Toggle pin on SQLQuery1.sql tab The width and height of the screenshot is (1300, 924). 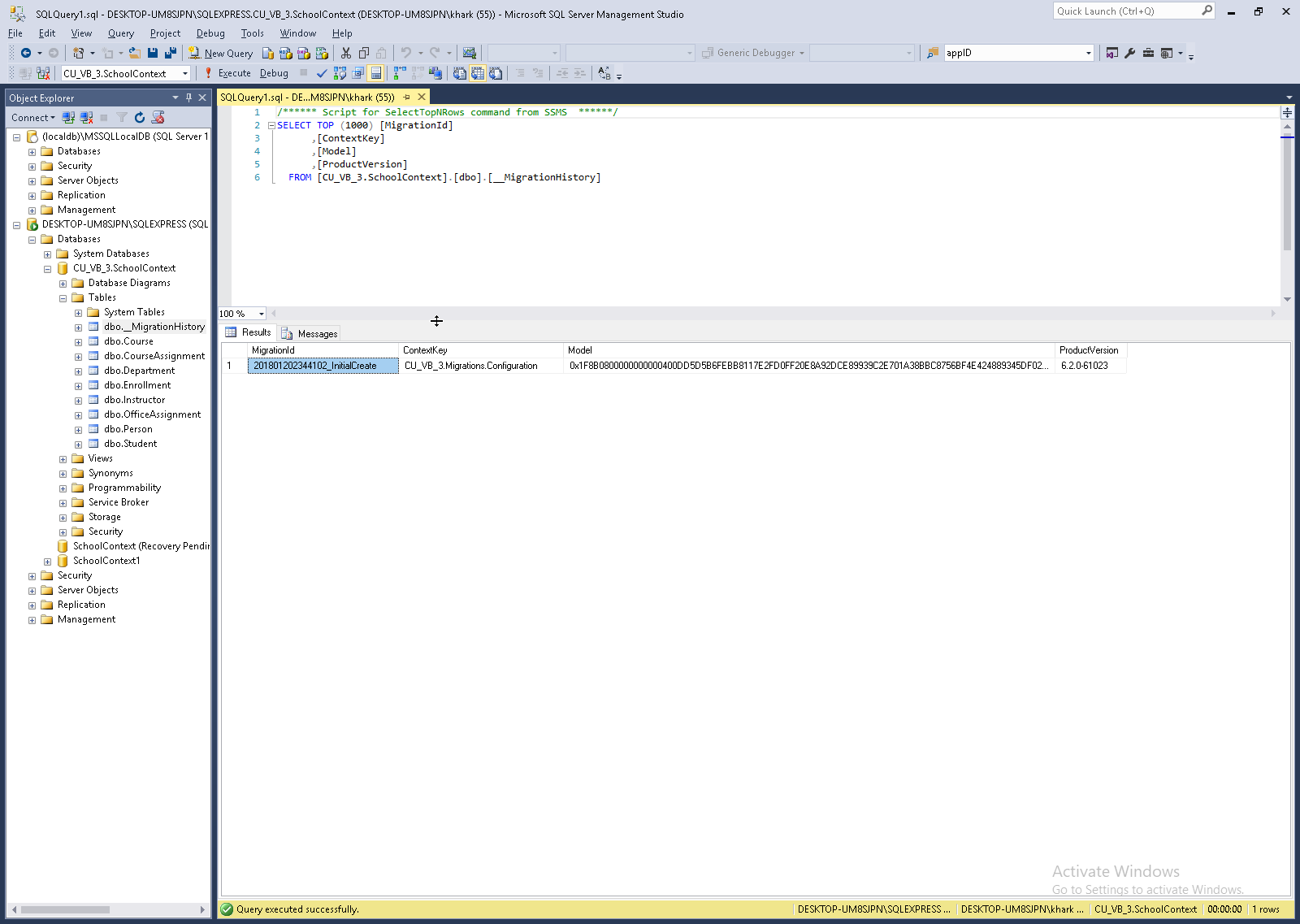406,97
